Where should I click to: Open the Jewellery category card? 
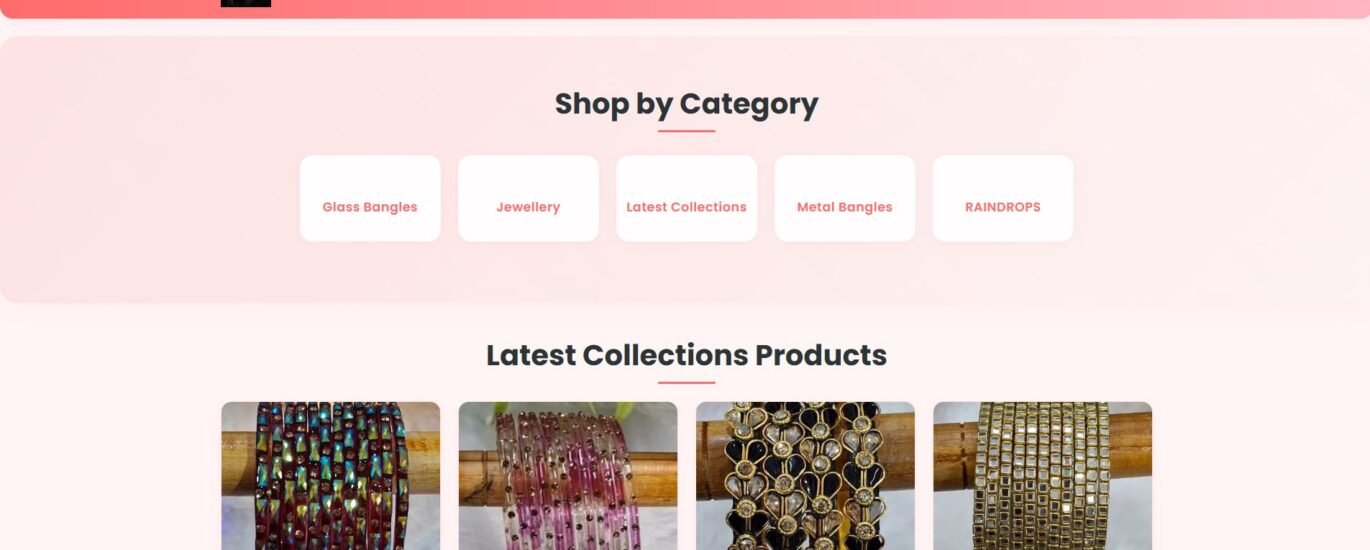(x=528, y=198)
